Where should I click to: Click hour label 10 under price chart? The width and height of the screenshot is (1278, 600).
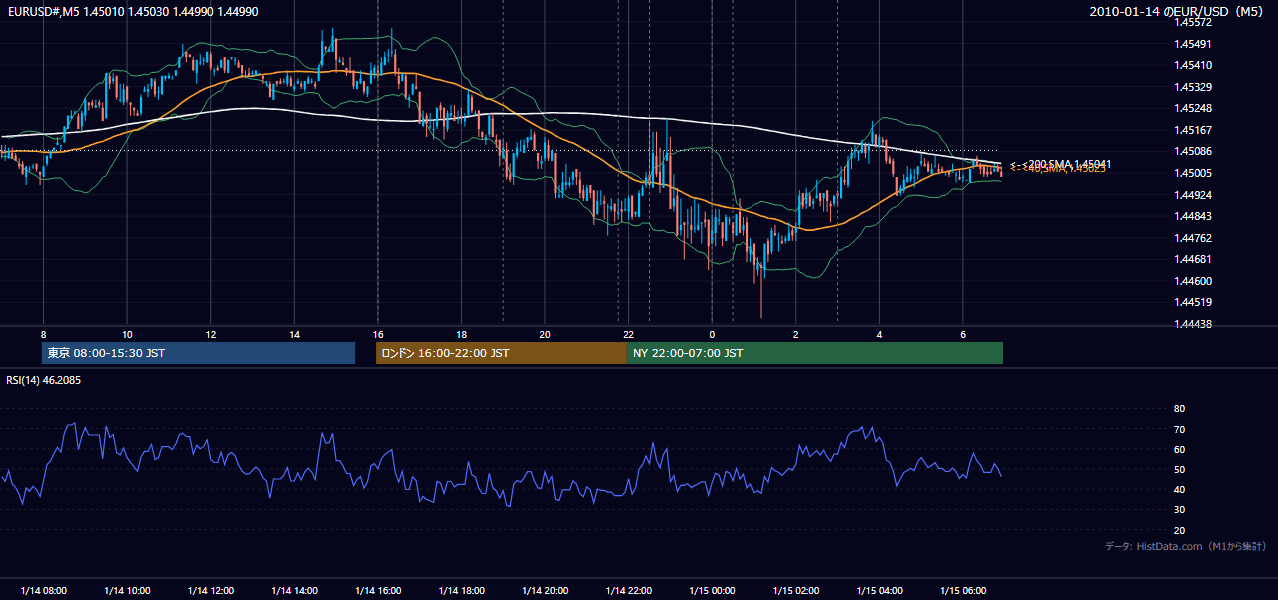click(x=127, y=334)
